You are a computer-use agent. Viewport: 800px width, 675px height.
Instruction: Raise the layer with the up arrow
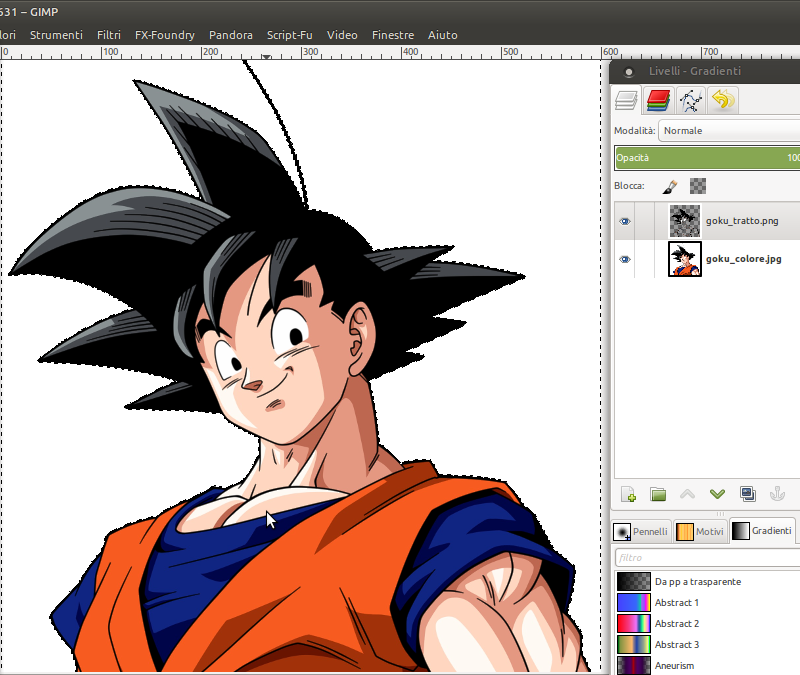(687, 494)
